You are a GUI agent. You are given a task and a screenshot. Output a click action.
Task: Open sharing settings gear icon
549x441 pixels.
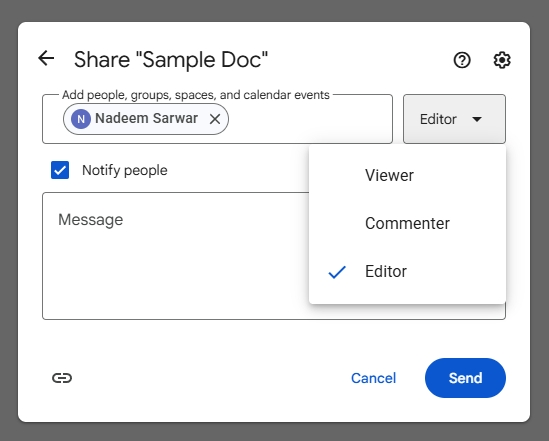pos(502,60)
